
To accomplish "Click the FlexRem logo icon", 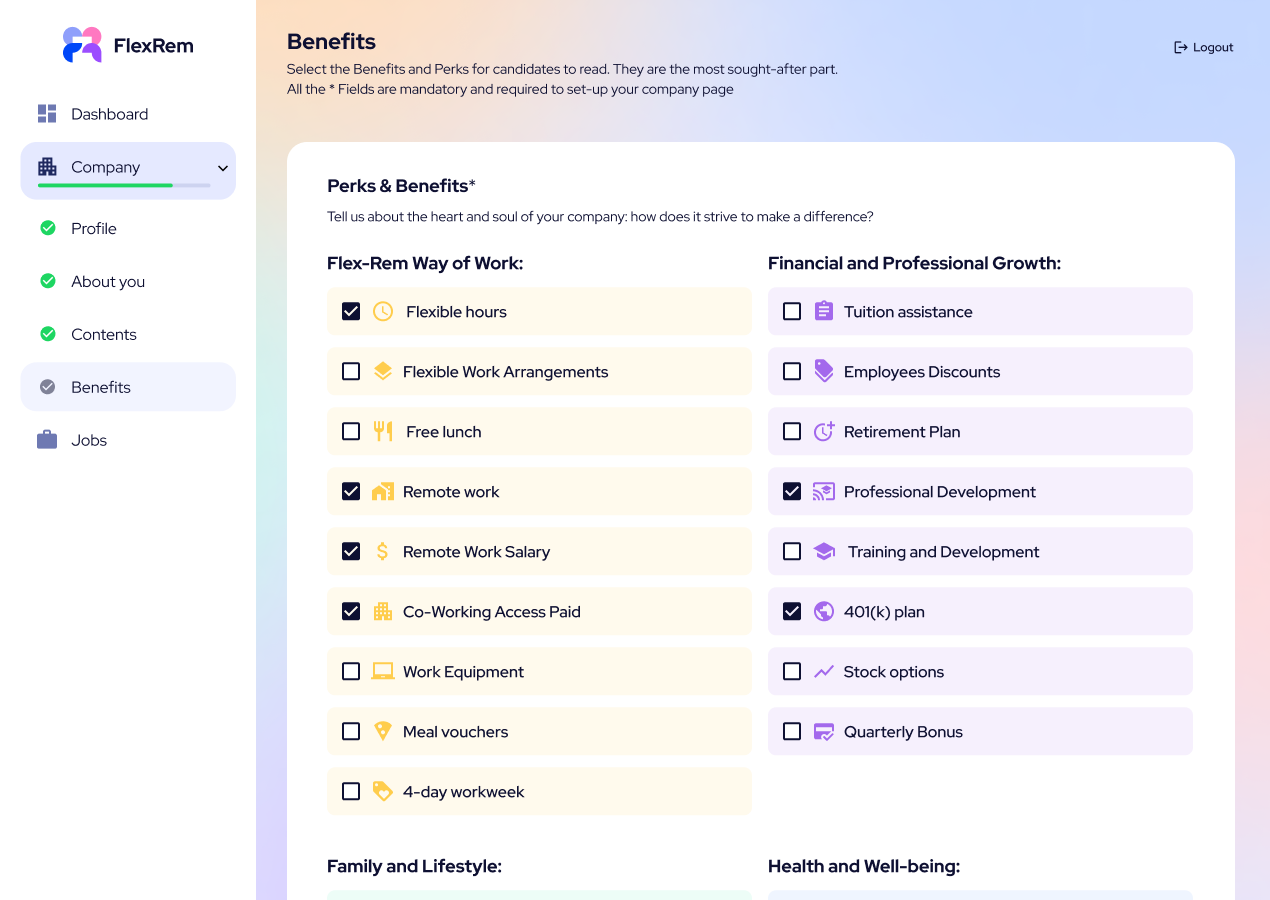I will (x=82, y=45).
